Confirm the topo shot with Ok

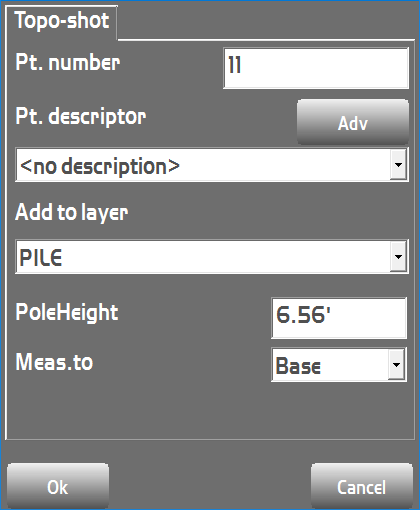tap(58, 487)
